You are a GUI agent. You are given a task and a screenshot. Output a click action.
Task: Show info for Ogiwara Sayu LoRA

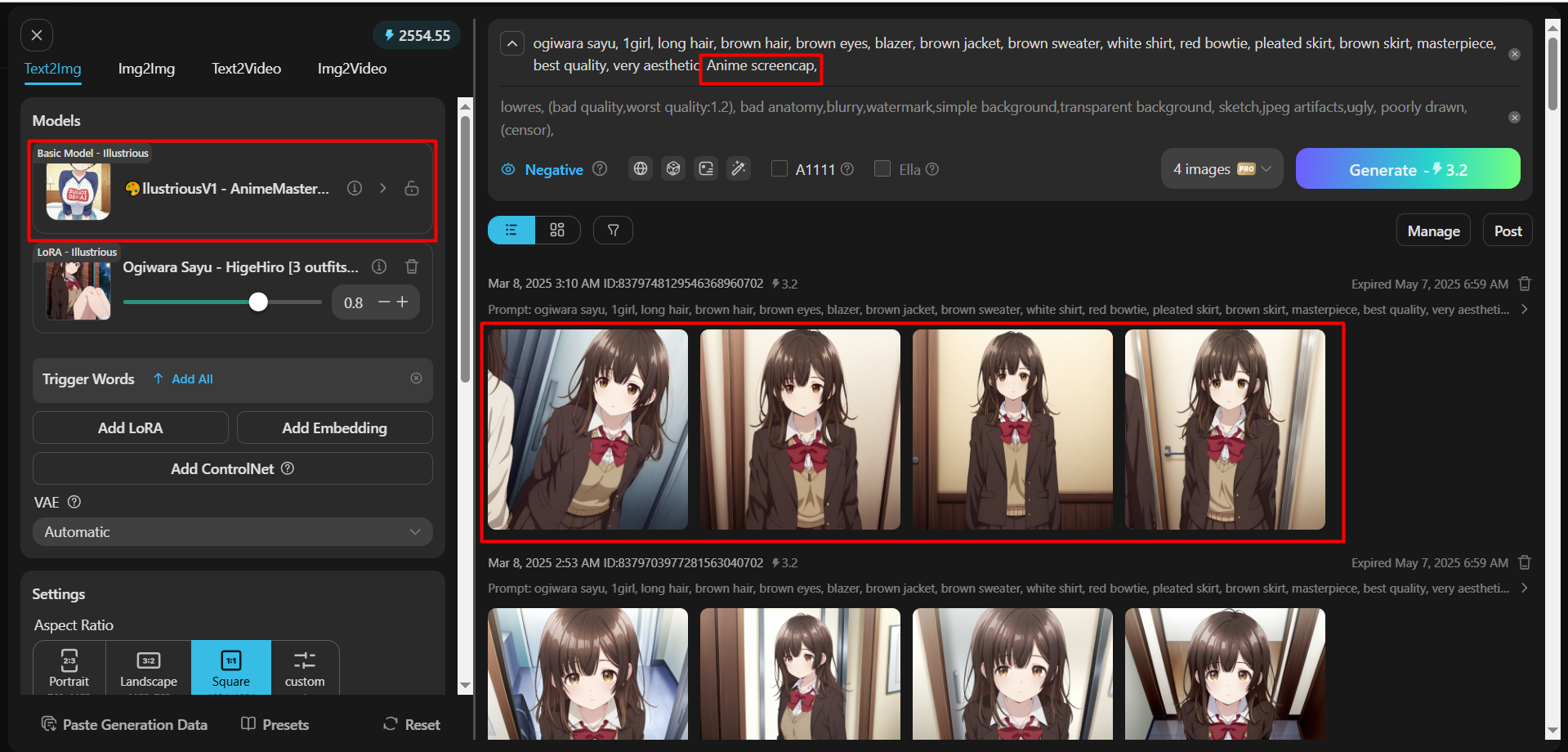tap(379, 266)
